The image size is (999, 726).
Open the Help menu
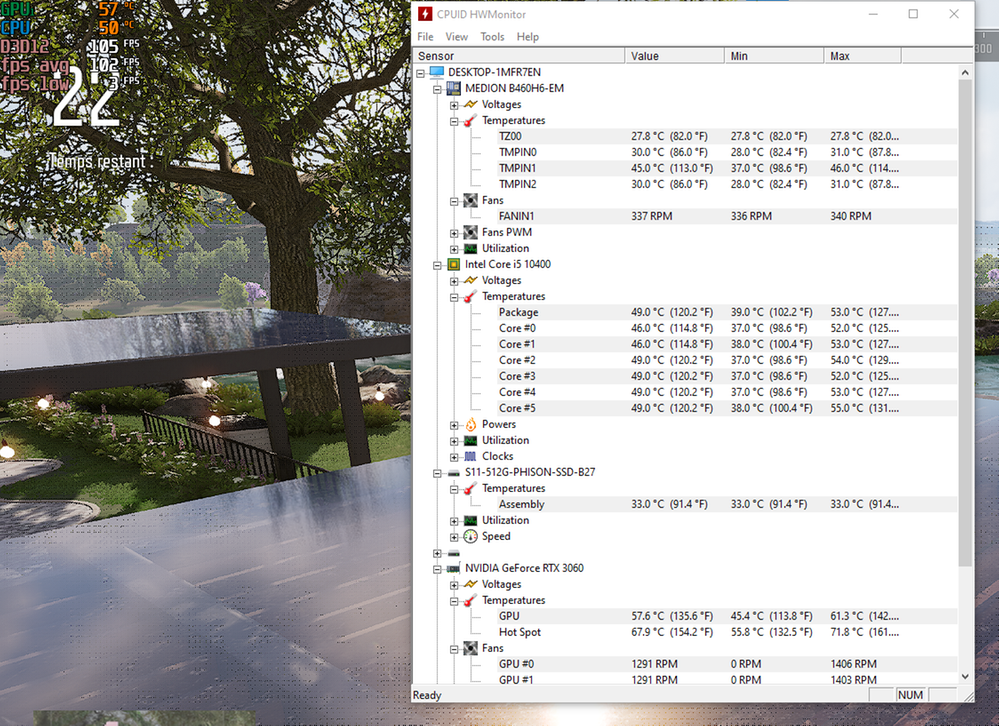coord(527,37)
